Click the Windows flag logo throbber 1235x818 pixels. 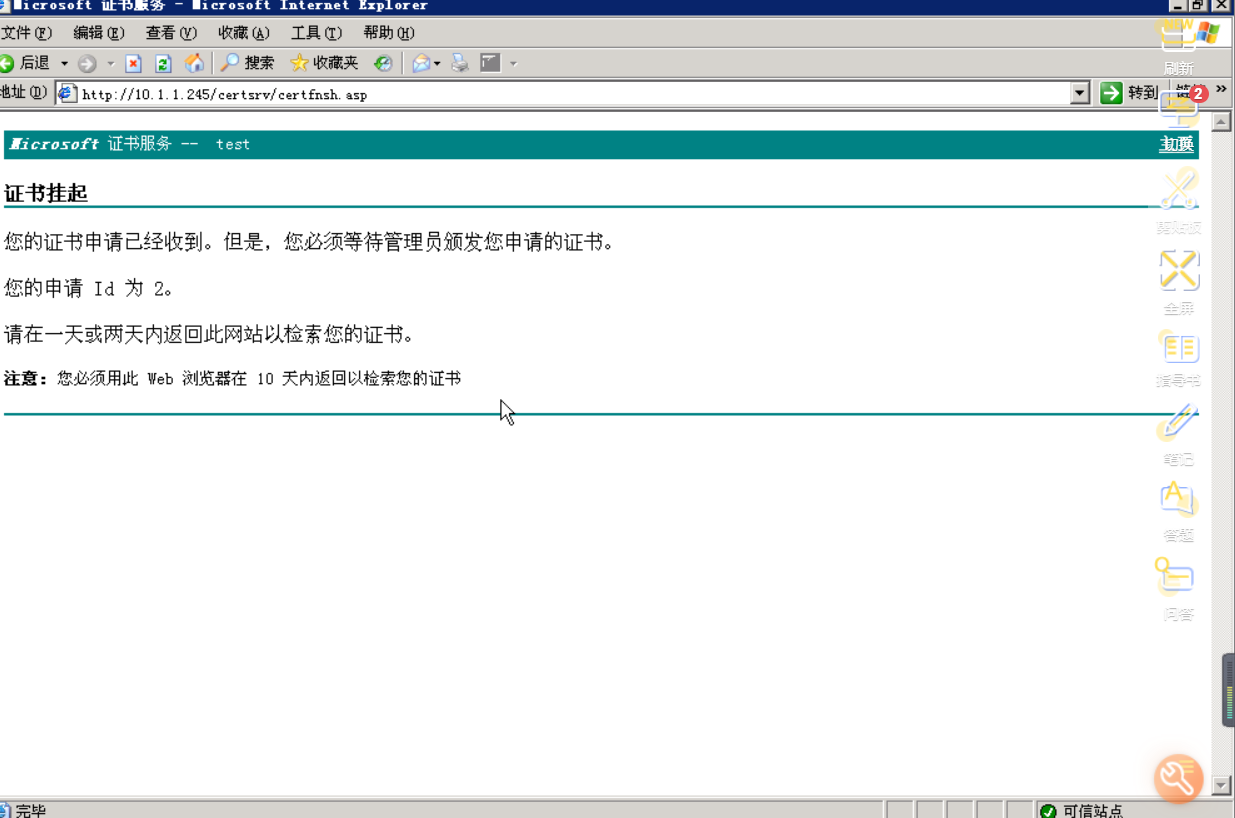point(1206,33)
